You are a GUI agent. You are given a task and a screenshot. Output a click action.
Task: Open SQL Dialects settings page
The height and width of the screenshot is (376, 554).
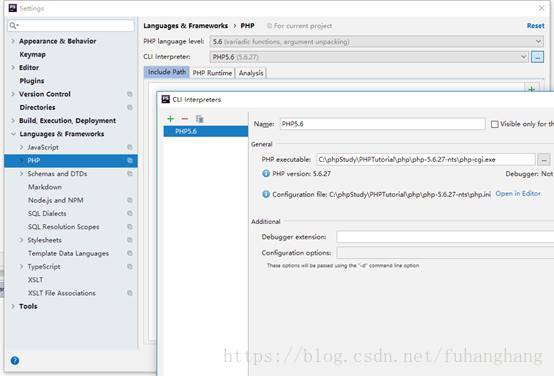tap(47, 213)
